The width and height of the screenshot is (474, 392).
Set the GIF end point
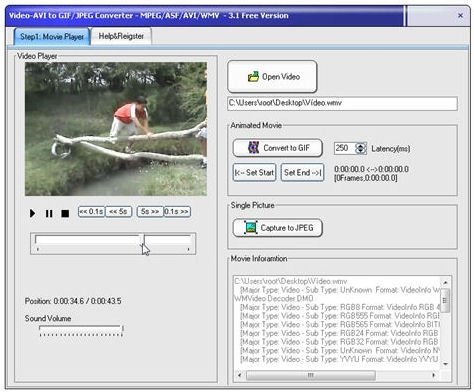[302, 172]
